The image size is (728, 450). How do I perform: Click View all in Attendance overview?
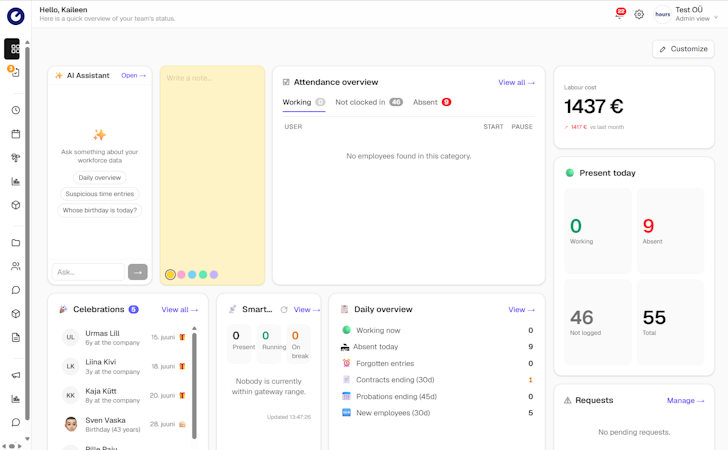[x=516, y=82]
